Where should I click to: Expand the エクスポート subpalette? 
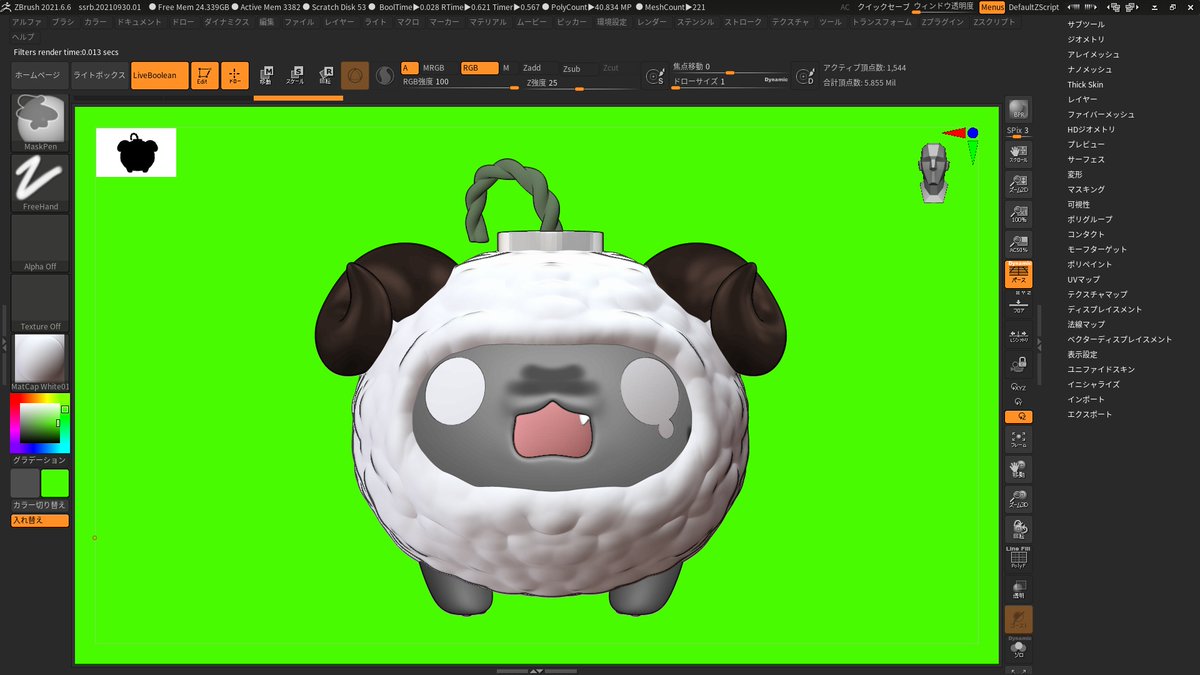click(1089, 414)
